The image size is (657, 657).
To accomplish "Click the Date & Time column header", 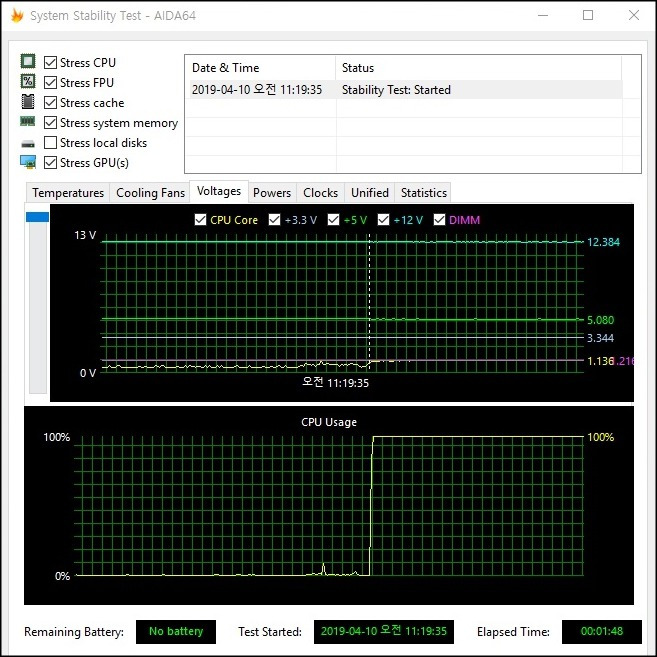I will point(260,68).
